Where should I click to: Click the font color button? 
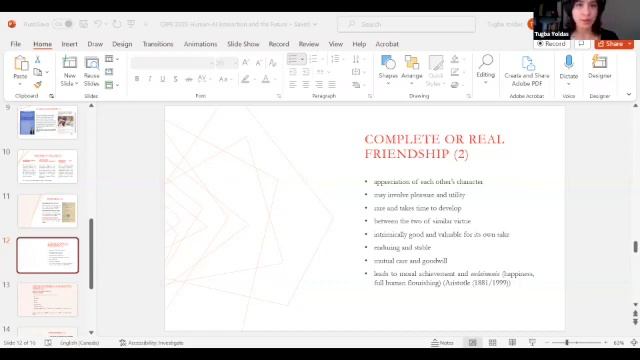point(266,79)
